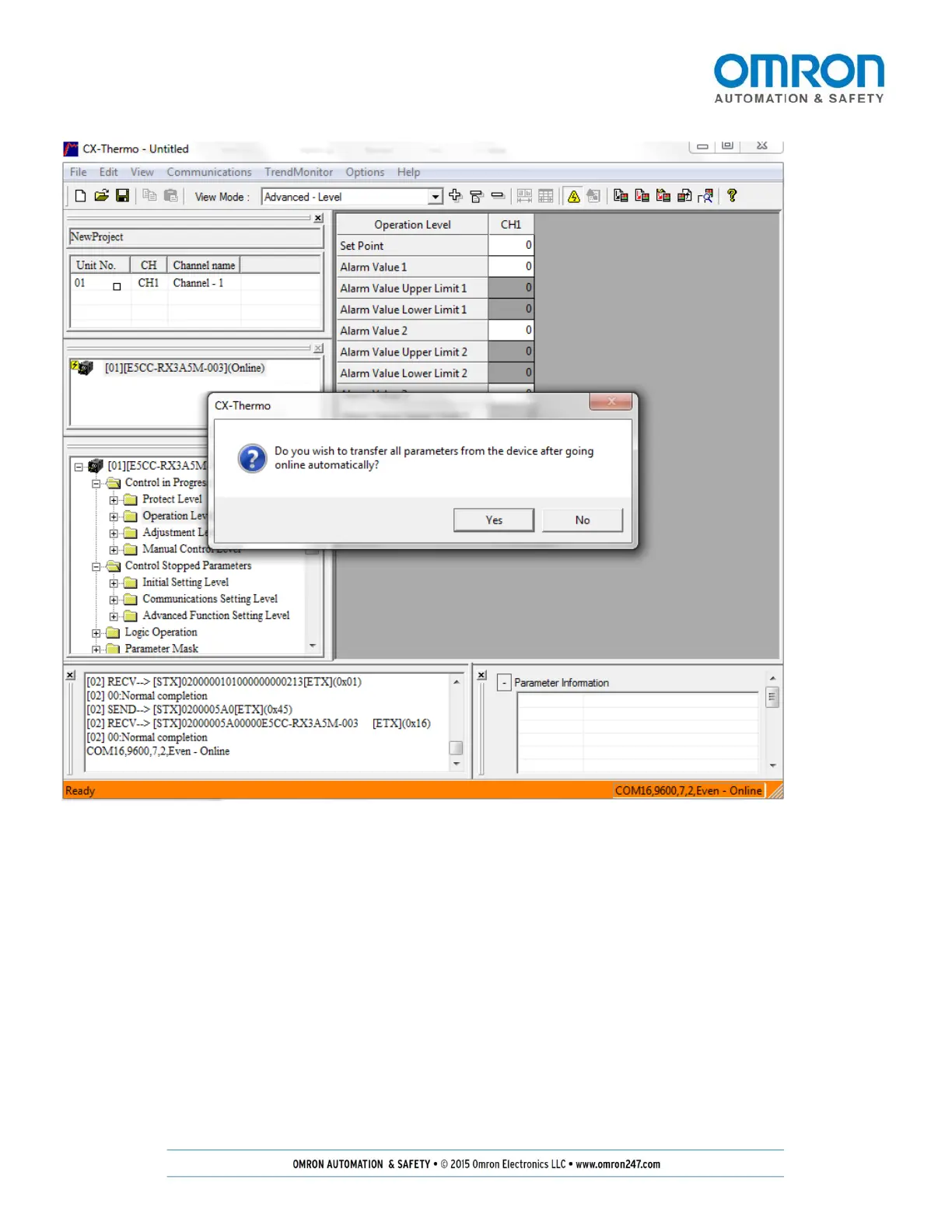
Task: Close the communication log panel with its X
Action: (71, 675)
